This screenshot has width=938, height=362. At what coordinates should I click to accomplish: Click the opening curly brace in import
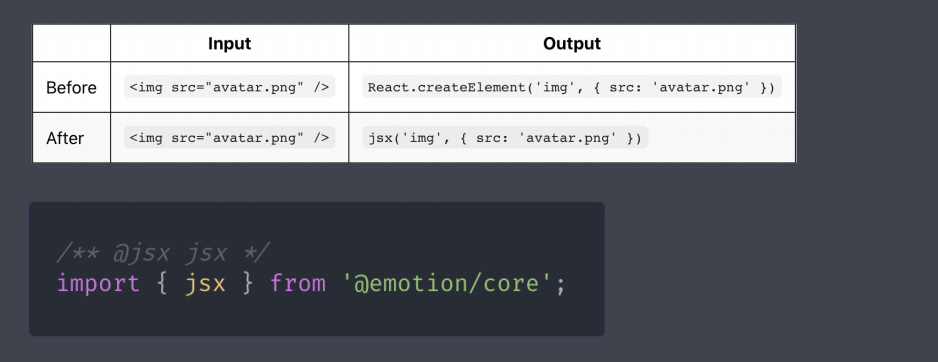click(x=162, y=283)
